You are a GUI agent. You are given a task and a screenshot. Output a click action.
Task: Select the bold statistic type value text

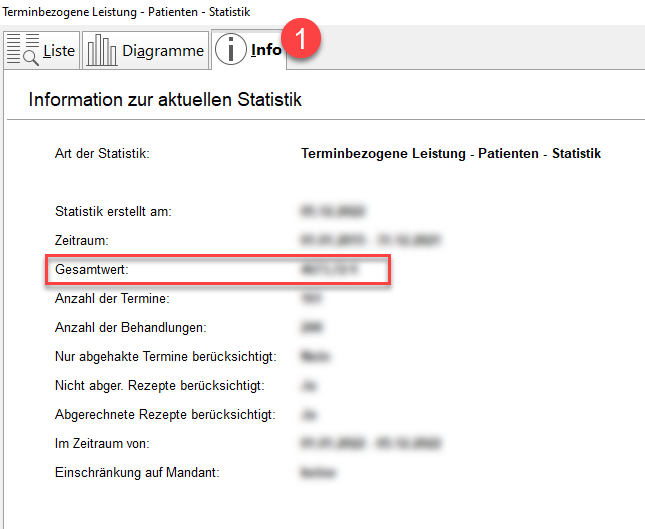point(450,154)
